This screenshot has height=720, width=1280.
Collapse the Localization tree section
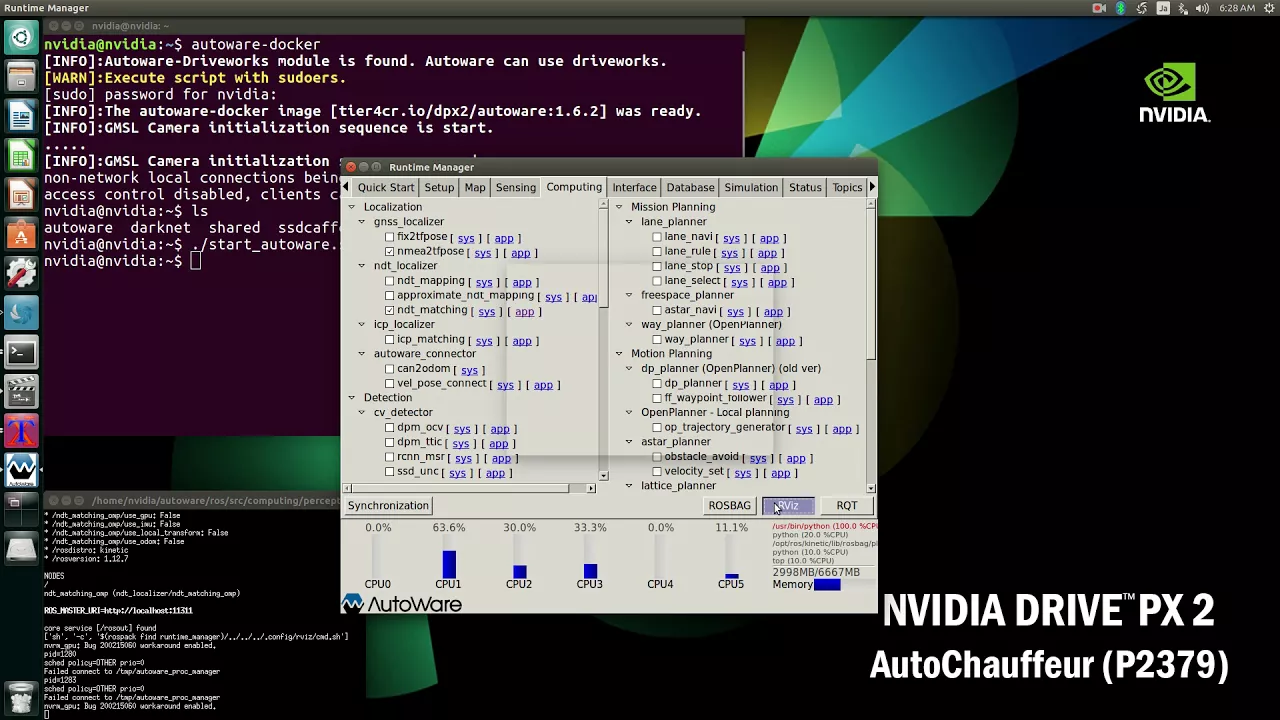click(x=351, y=207)
